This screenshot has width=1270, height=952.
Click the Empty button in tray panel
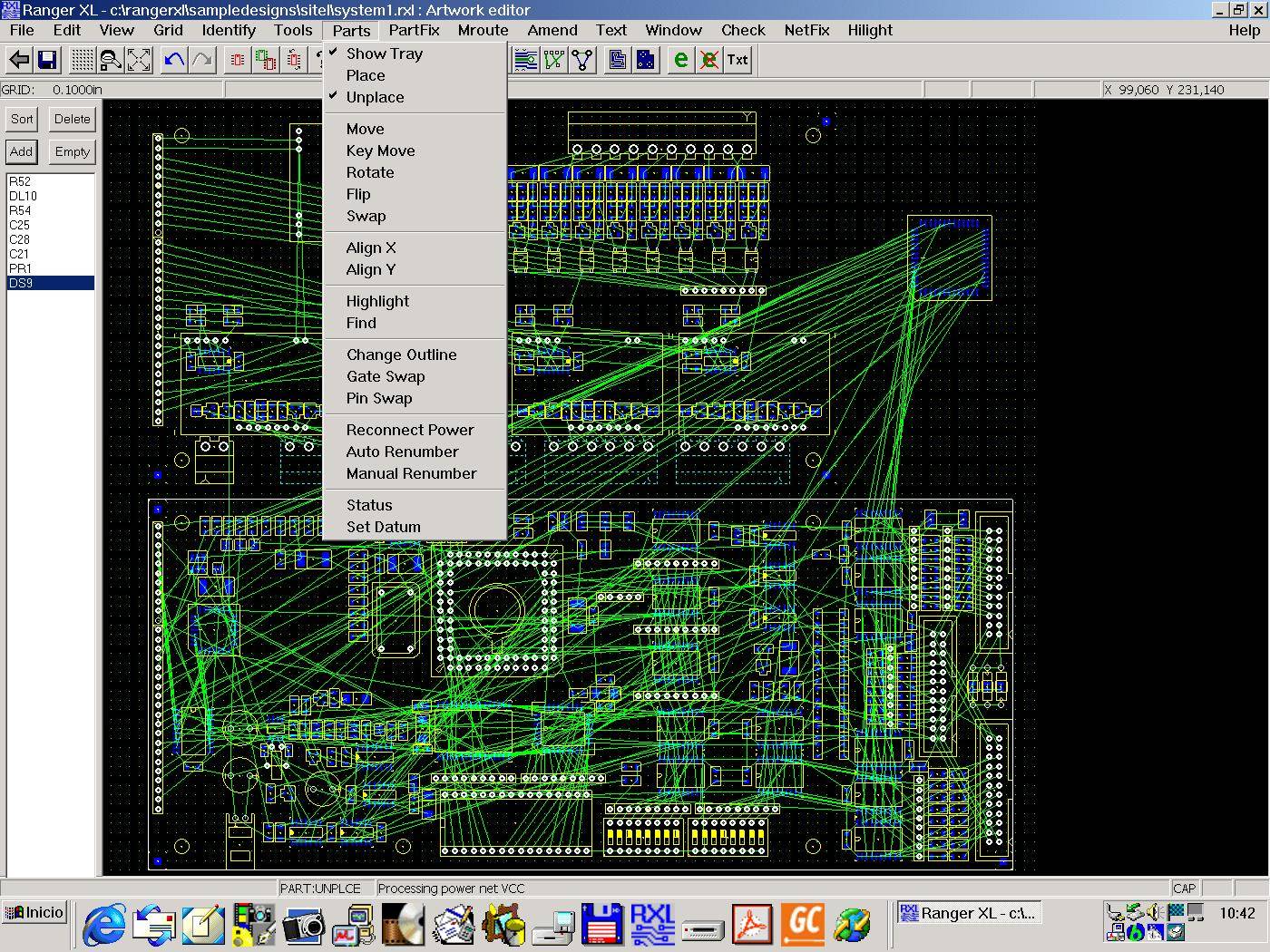(72, 151)
